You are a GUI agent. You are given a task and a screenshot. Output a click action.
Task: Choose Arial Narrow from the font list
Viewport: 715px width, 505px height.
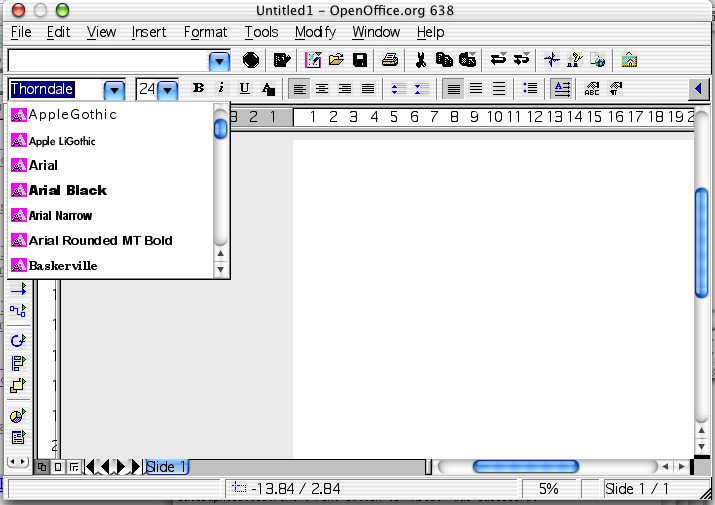pos(111,215)
